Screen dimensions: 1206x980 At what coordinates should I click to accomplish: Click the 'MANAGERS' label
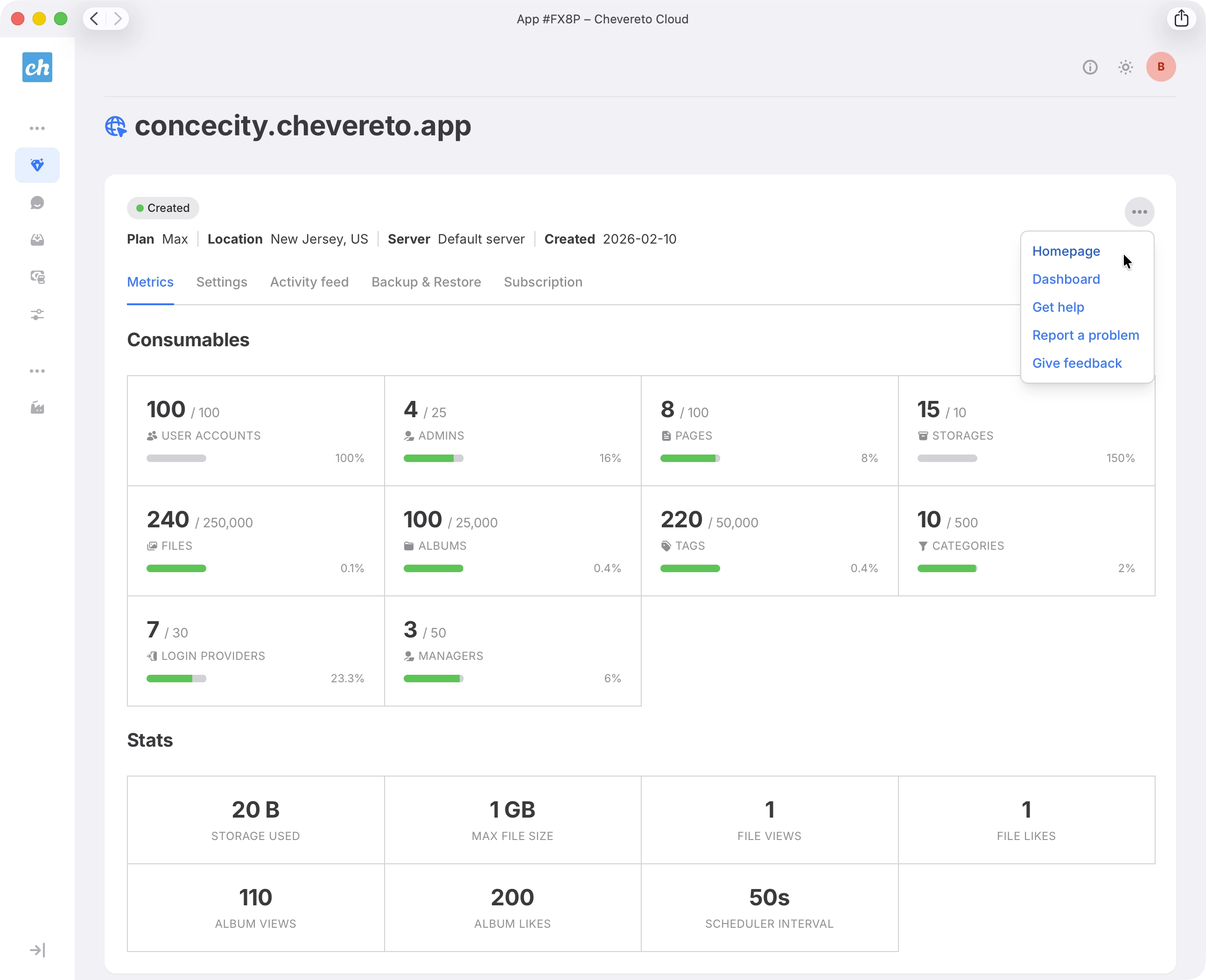pyautogui.click(x=450, y=656)
